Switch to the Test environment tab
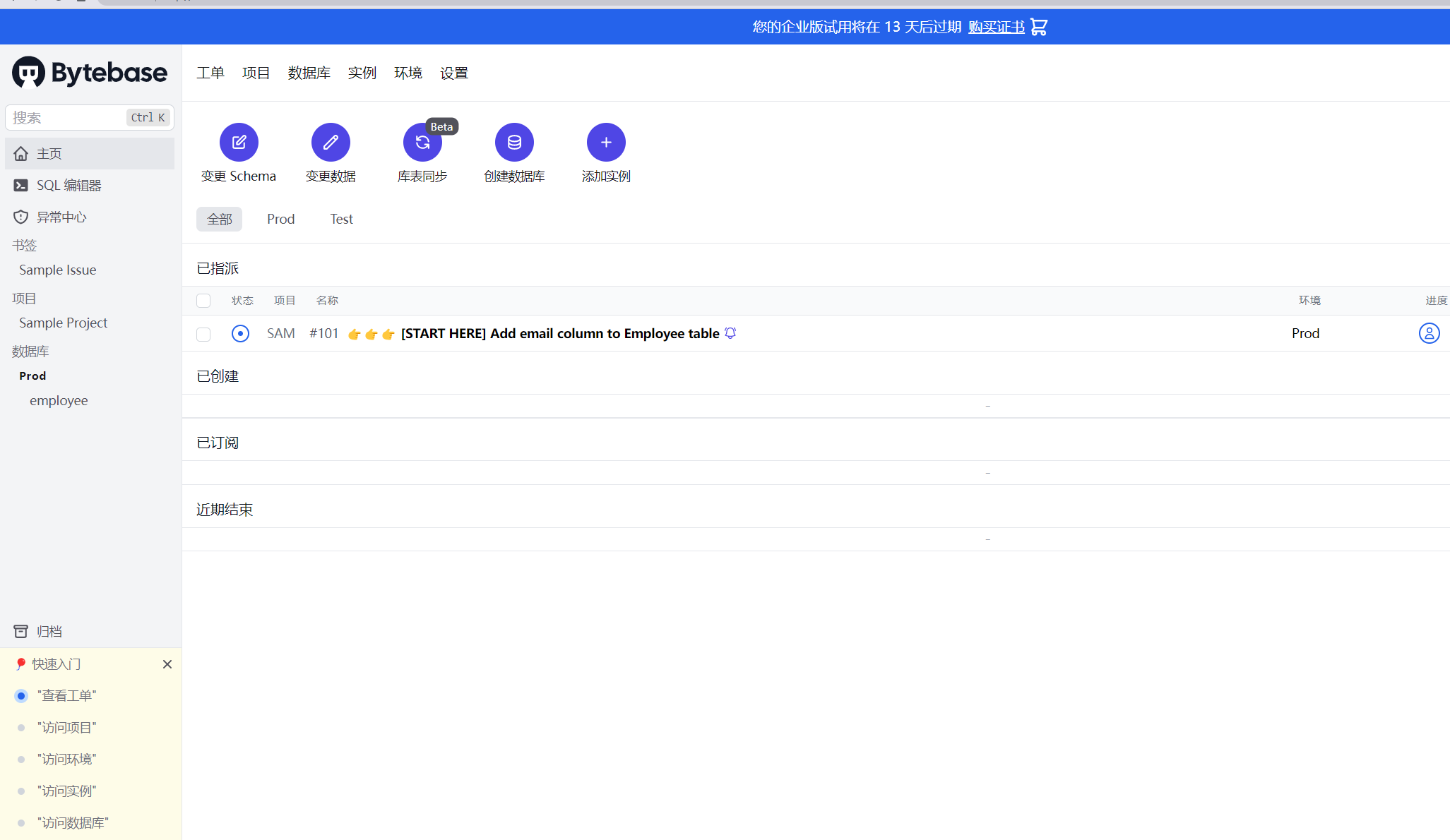This screenshot has width=1450, height=840. [x=341, y=219]
